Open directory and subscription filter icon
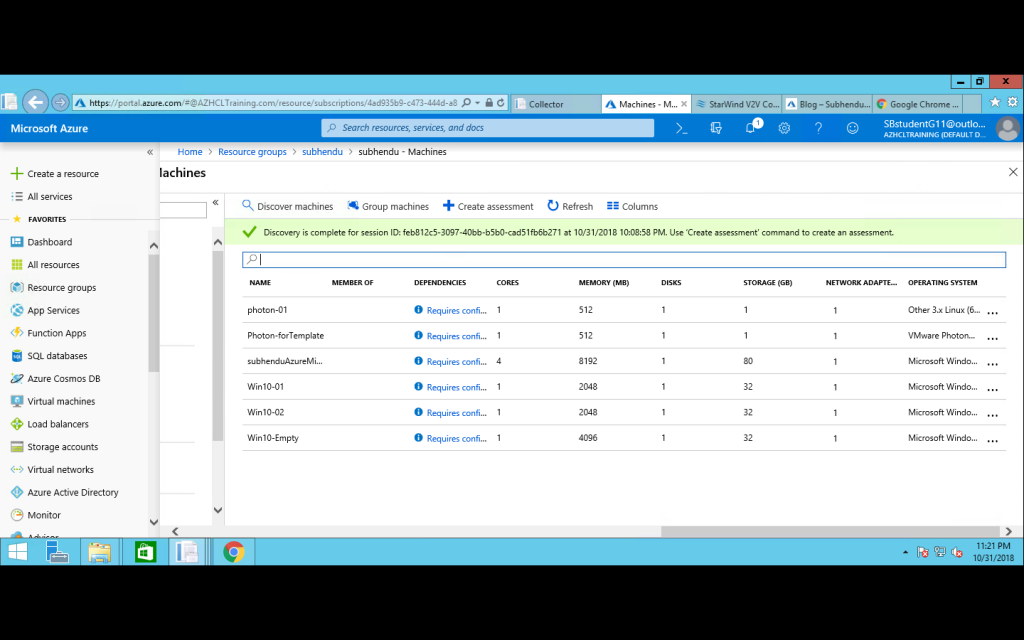The height and width of the screenshot is (640, 1024). (716, 129)
